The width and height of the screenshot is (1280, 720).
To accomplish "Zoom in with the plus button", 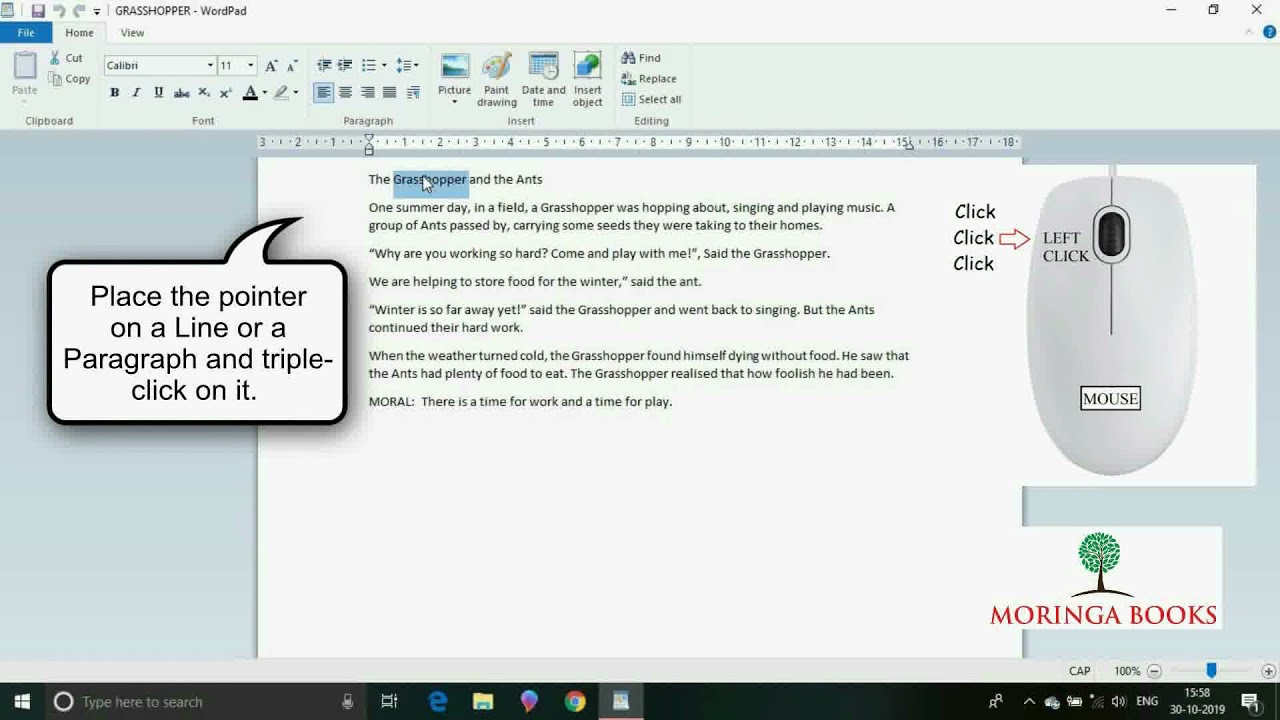I will [x=1268, y=671].
